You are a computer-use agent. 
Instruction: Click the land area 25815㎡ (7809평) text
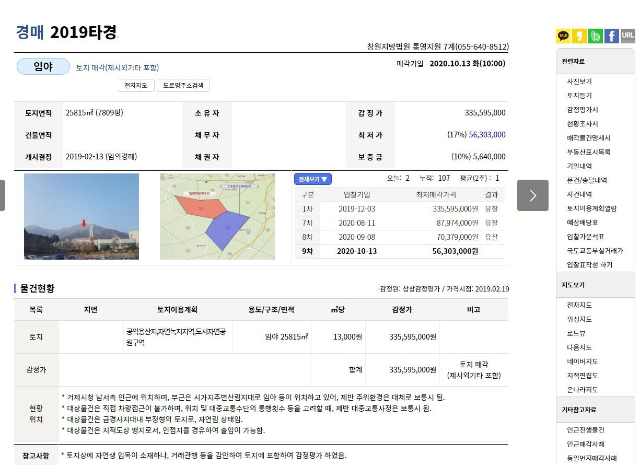94,112
